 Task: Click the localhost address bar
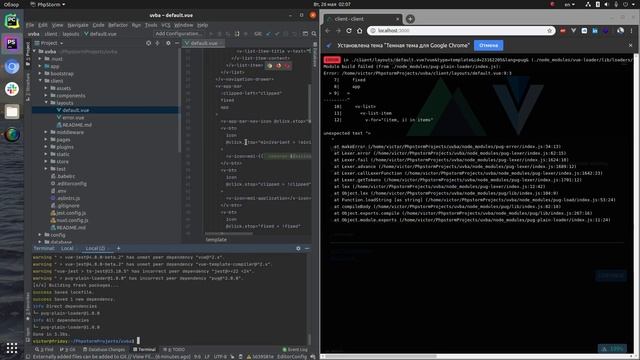461,31
